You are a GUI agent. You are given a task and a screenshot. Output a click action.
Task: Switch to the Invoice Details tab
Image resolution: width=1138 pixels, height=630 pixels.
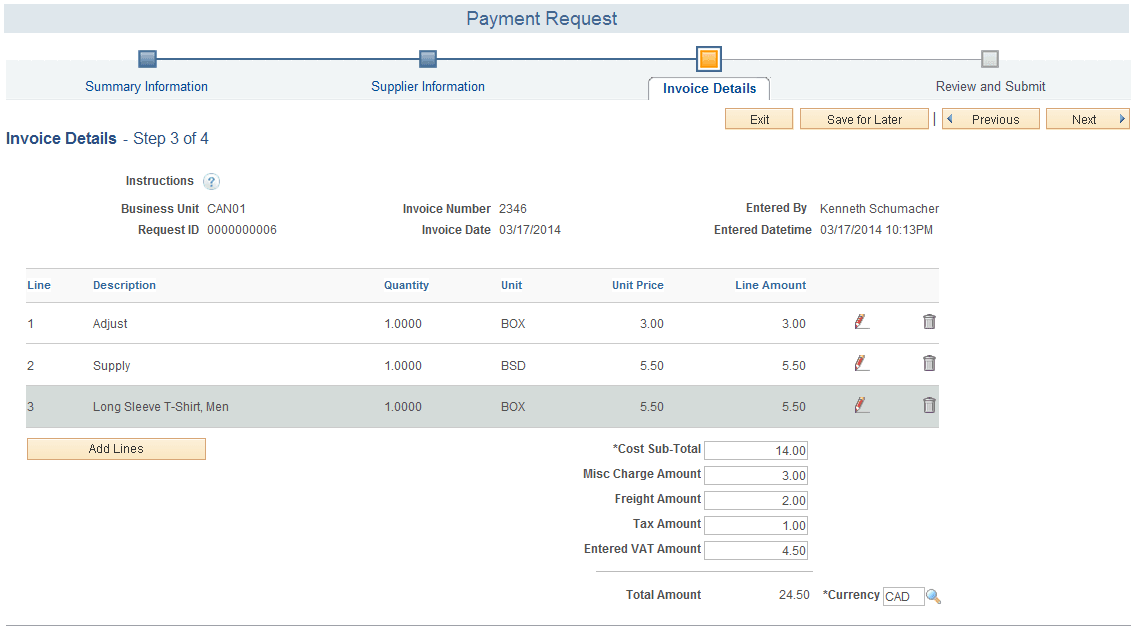click(x=708, y=88)
